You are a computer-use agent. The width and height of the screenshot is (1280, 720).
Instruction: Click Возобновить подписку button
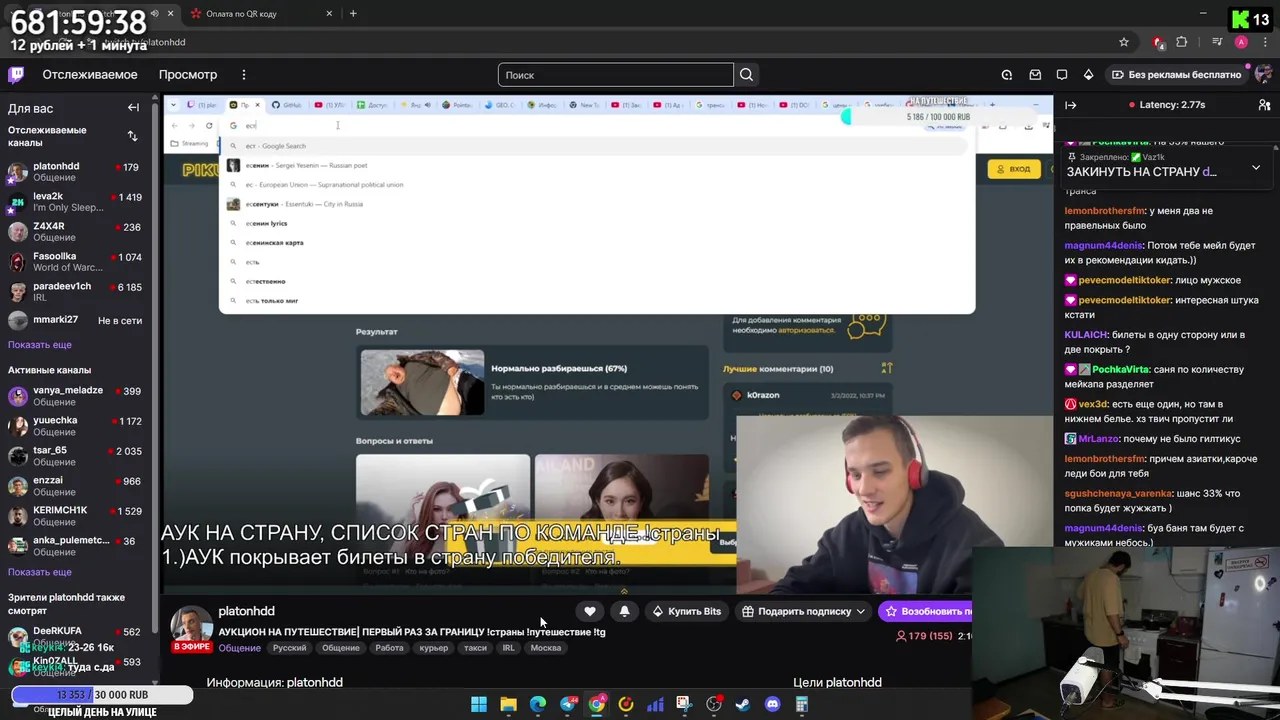925,611
